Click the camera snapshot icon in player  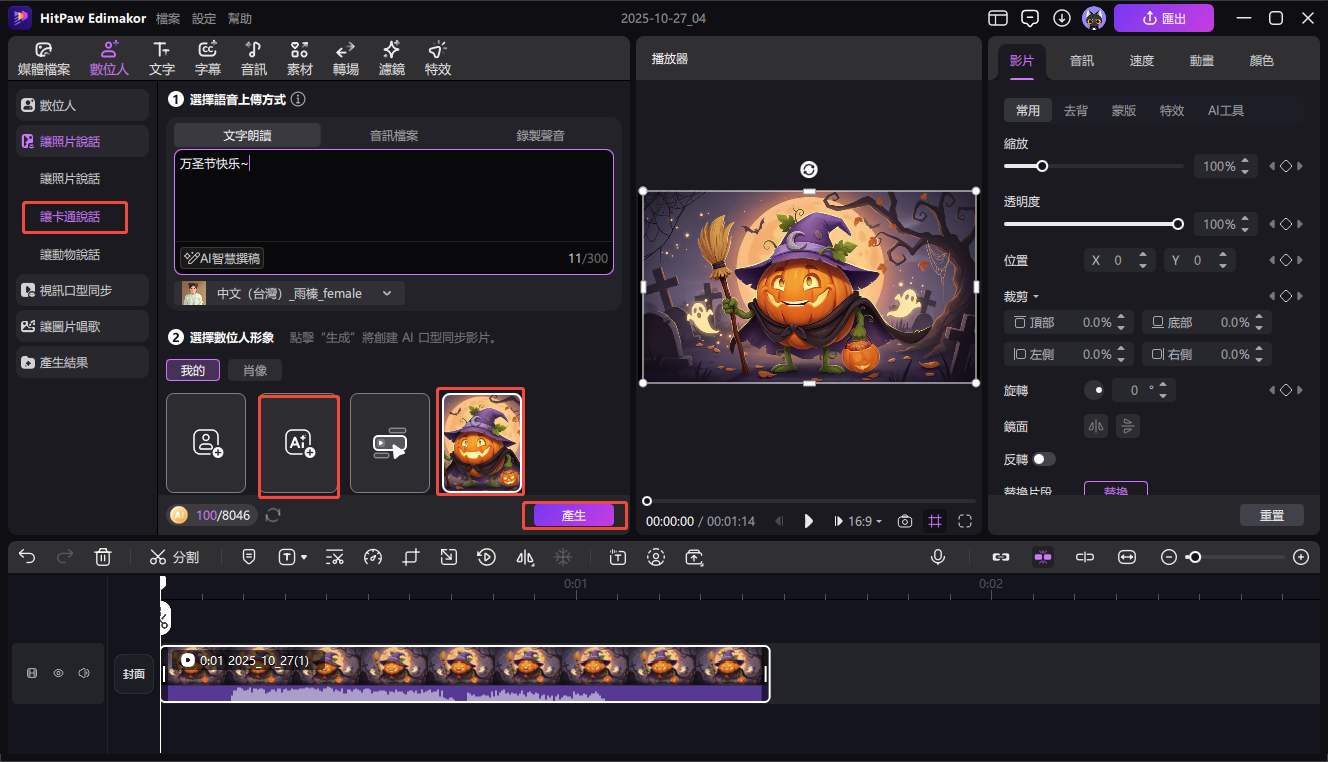[x=905, y=521]
